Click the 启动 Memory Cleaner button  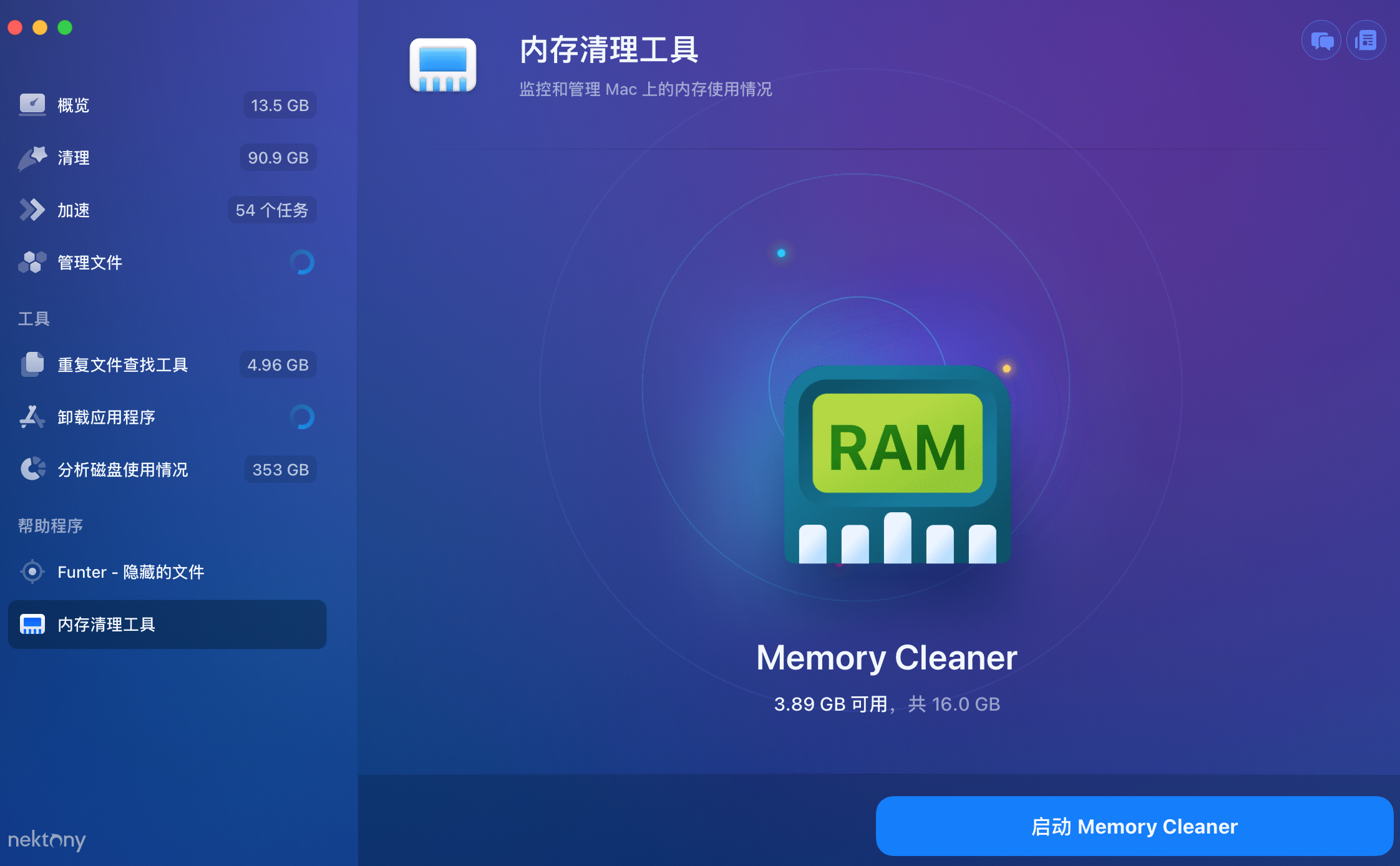(x=1134, y=826)
